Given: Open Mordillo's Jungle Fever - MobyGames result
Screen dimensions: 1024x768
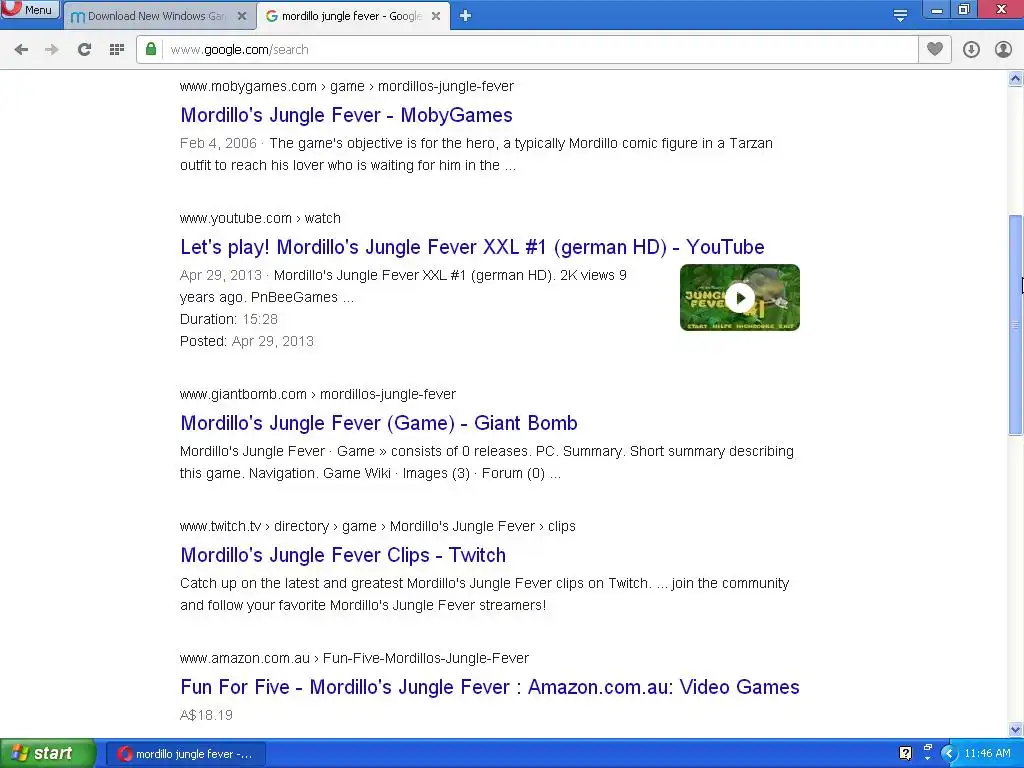Looking at the screenshot, I should 346,115.
